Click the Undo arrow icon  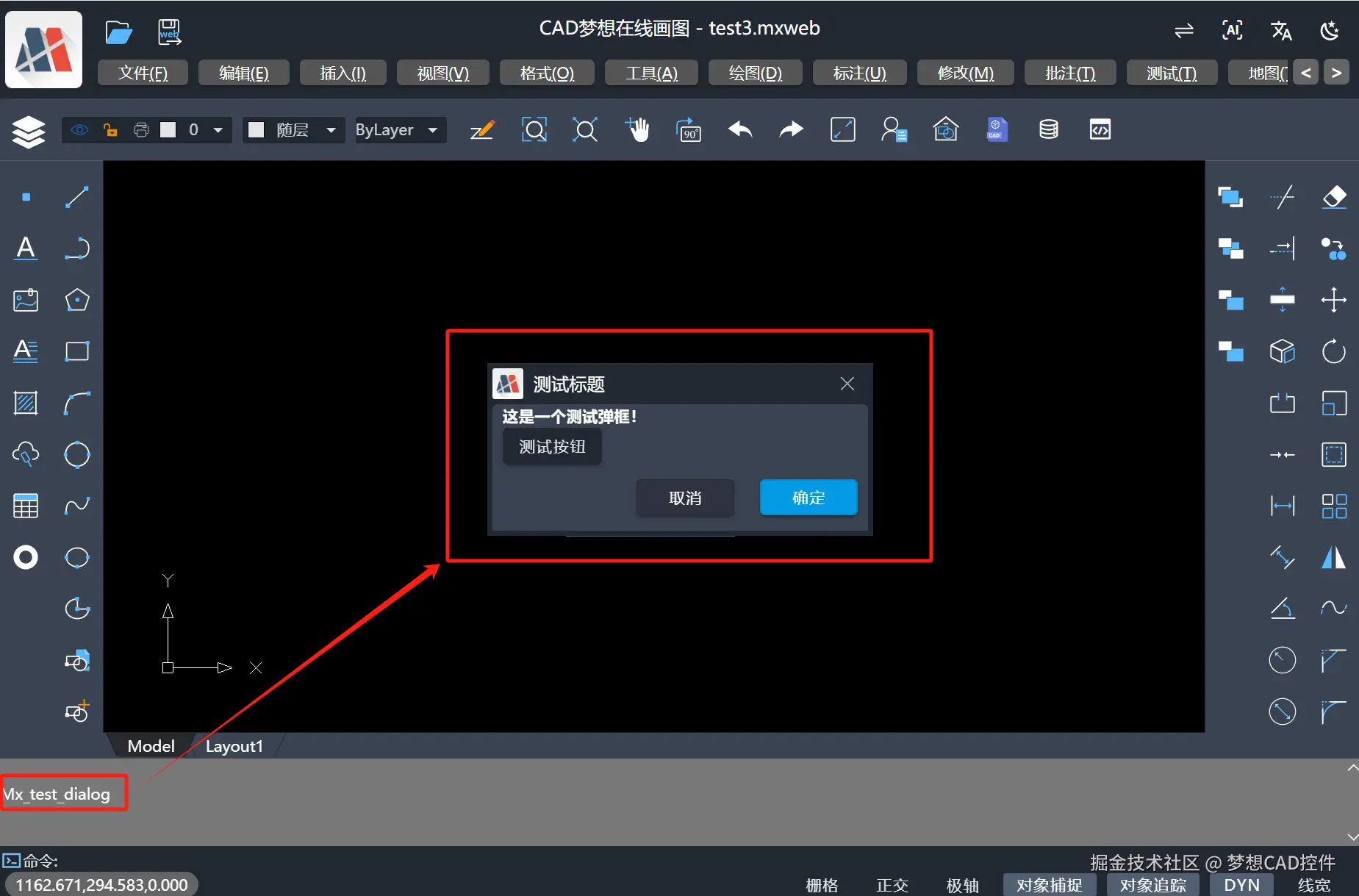click(739, 129)
